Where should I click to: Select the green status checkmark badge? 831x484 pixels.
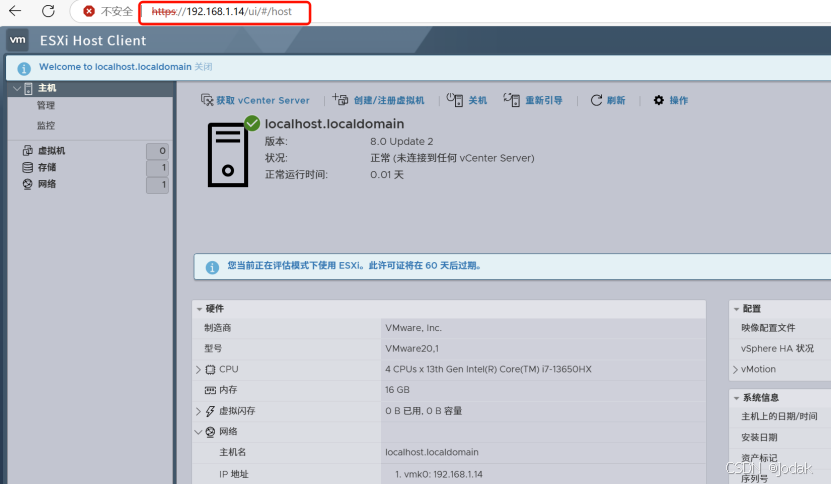[252, 124]
